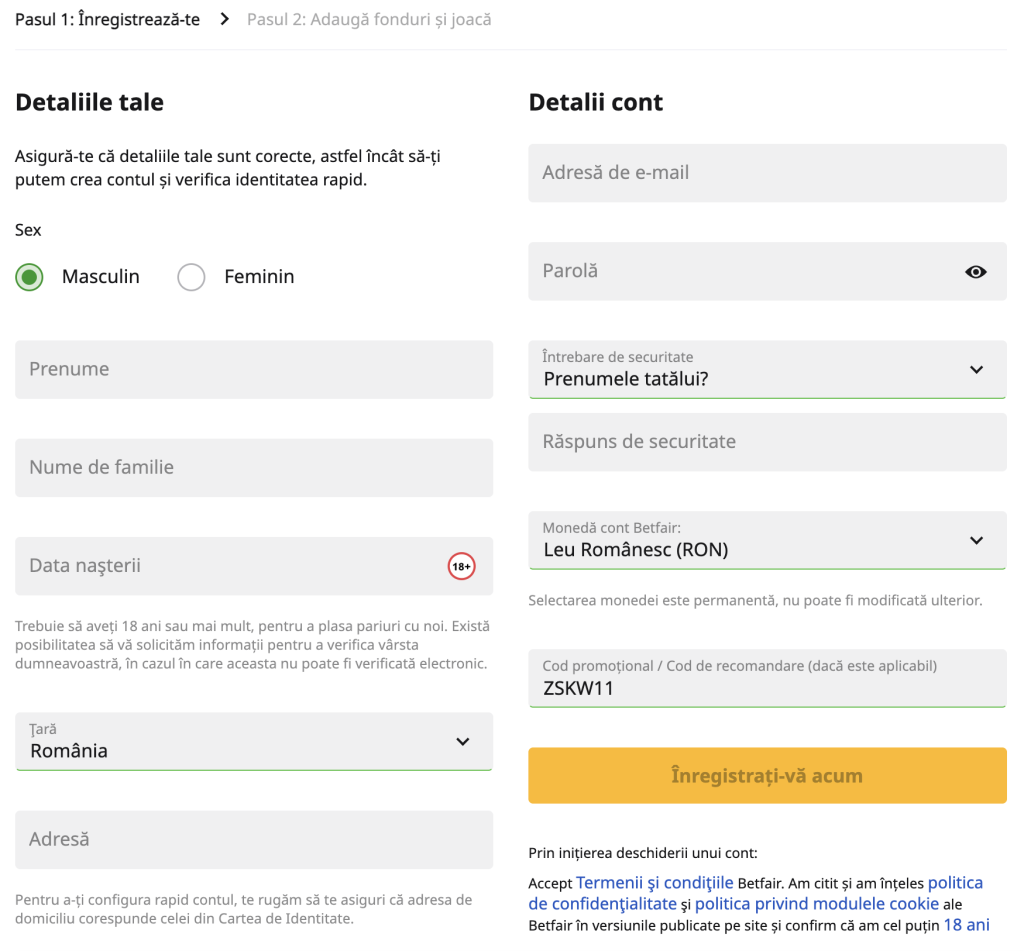Select the Masculin radio button
The image size is (1024, 951).
(x=29, y=277)
